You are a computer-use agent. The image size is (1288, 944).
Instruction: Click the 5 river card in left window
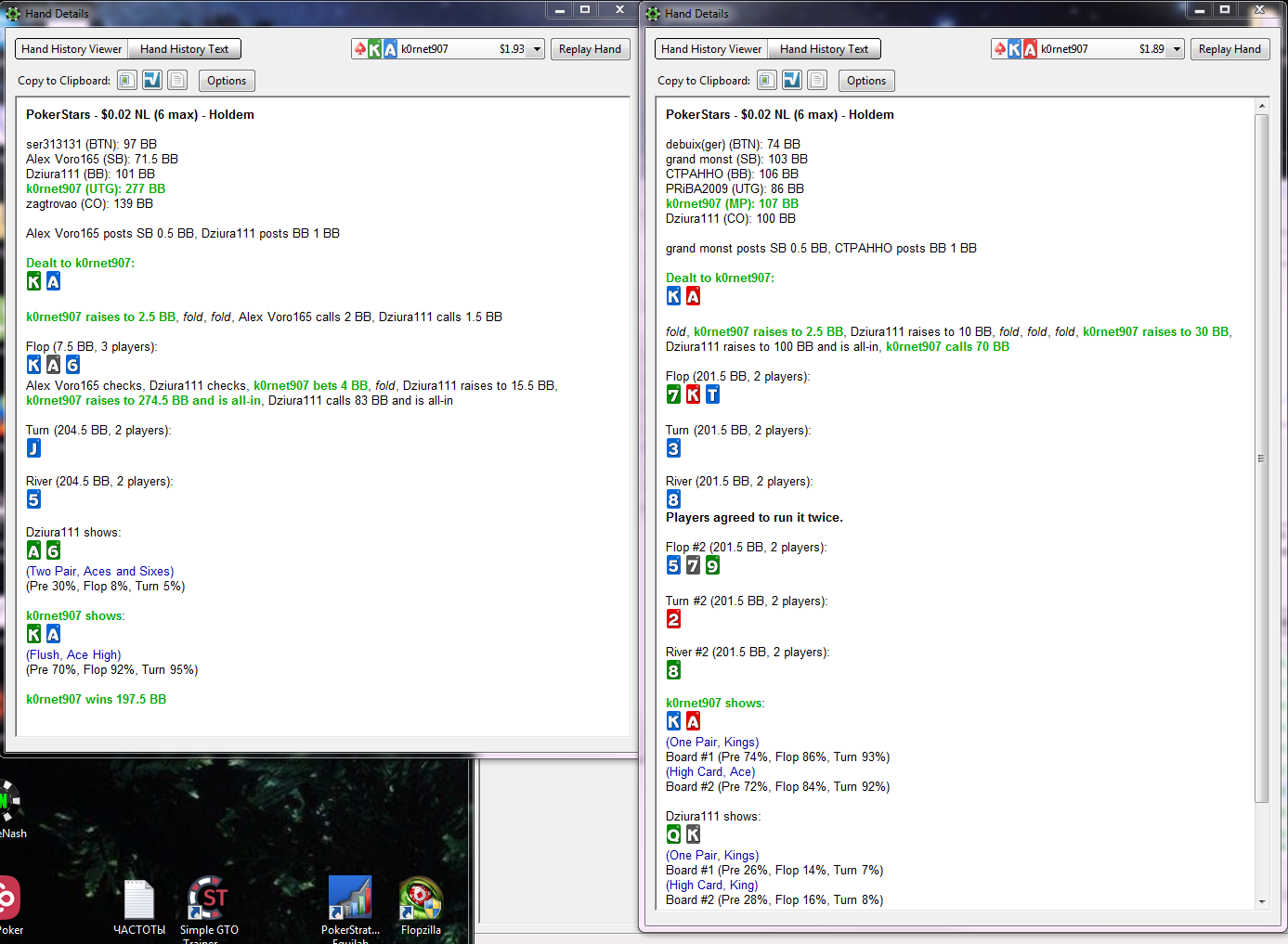tap(33, 499)
